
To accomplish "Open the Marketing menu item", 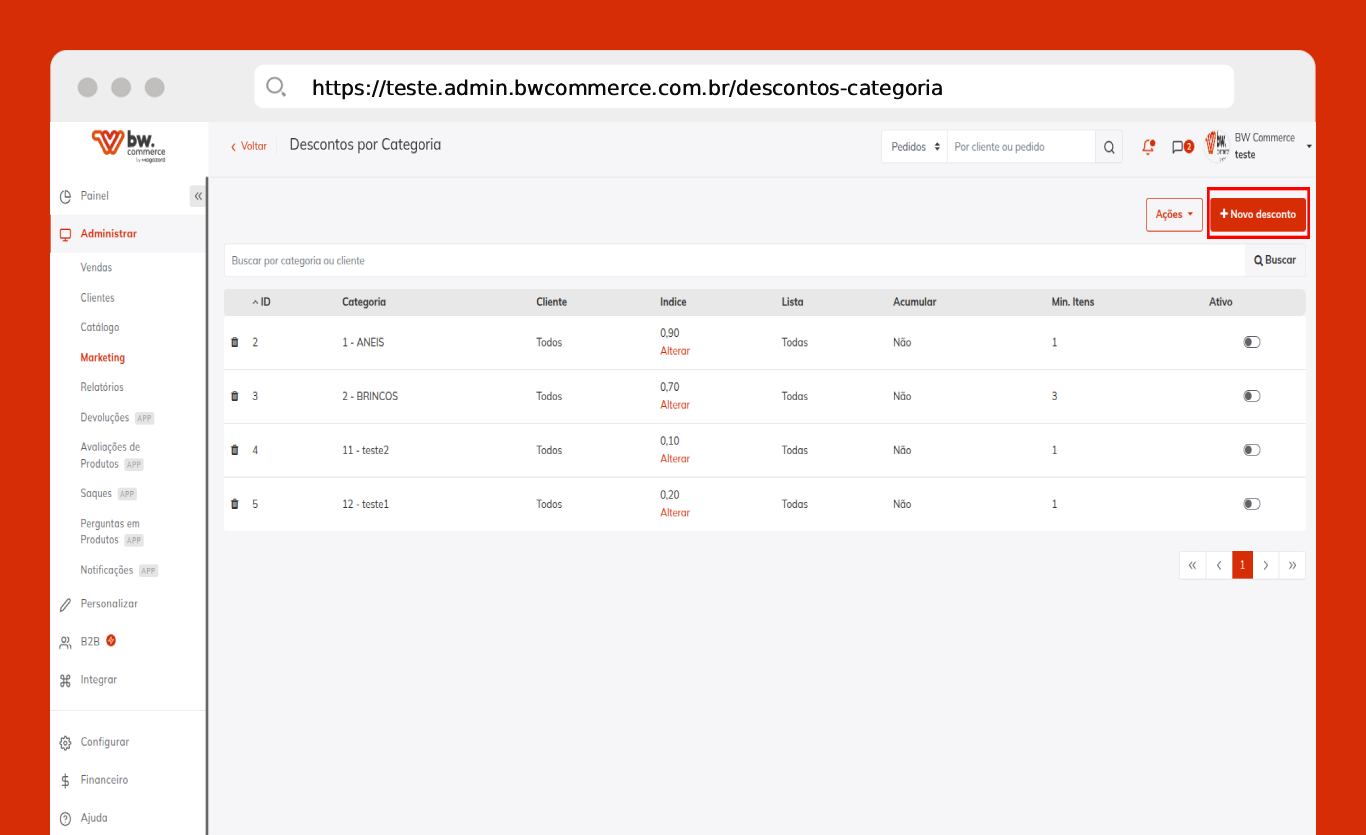I will pyautogui.click(x=103, y=357).
